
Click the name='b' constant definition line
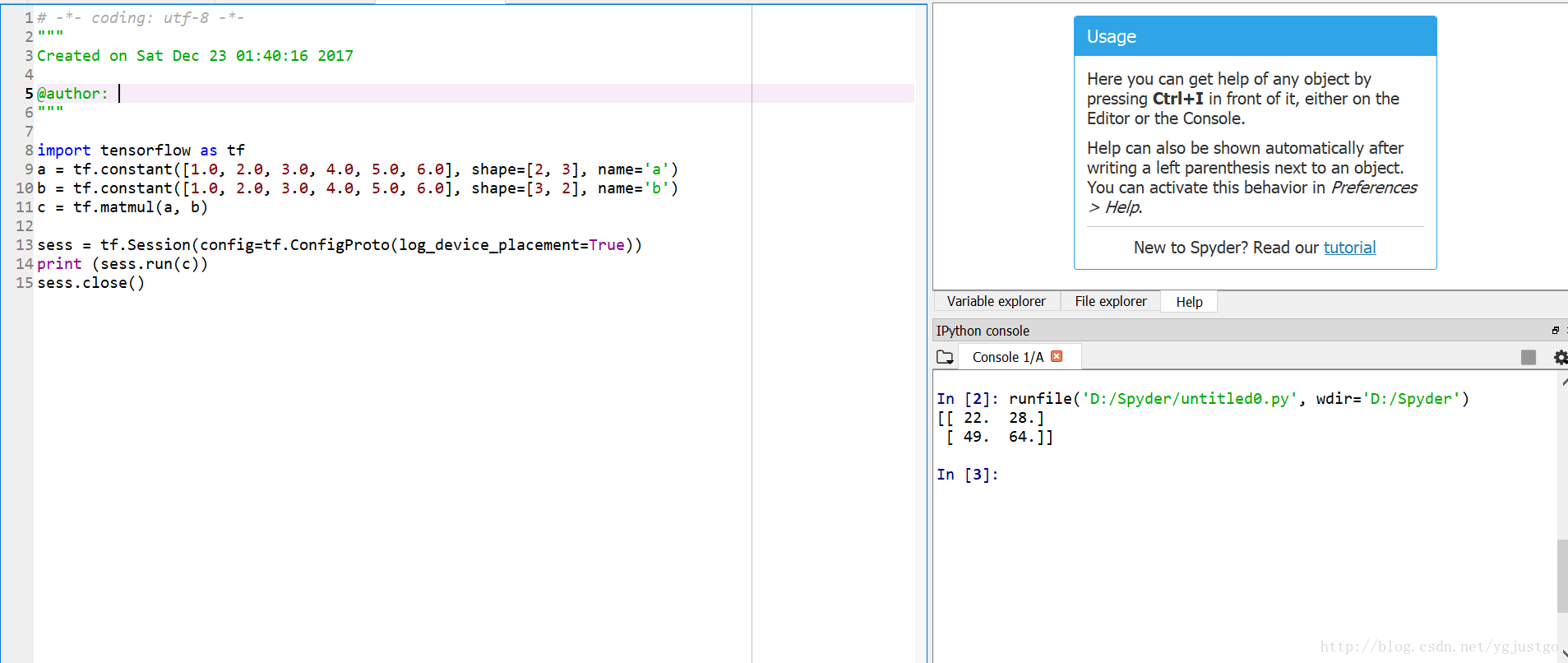pyautogui.click(x=358, y=188)
